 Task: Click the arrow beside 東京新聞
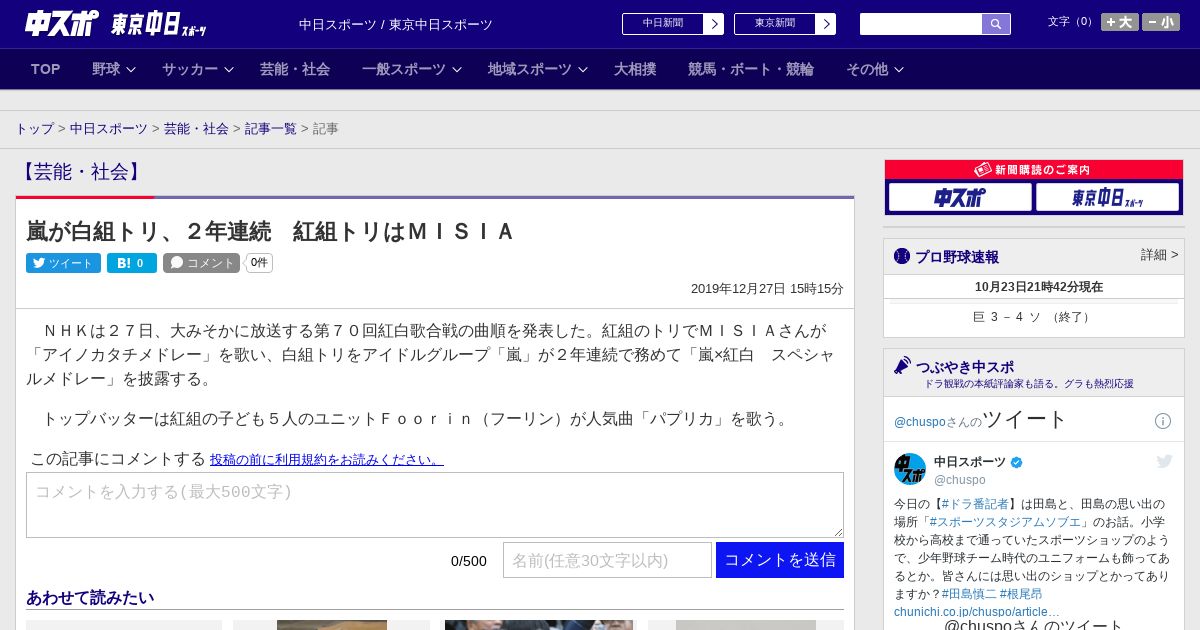(x=826, y=24)
